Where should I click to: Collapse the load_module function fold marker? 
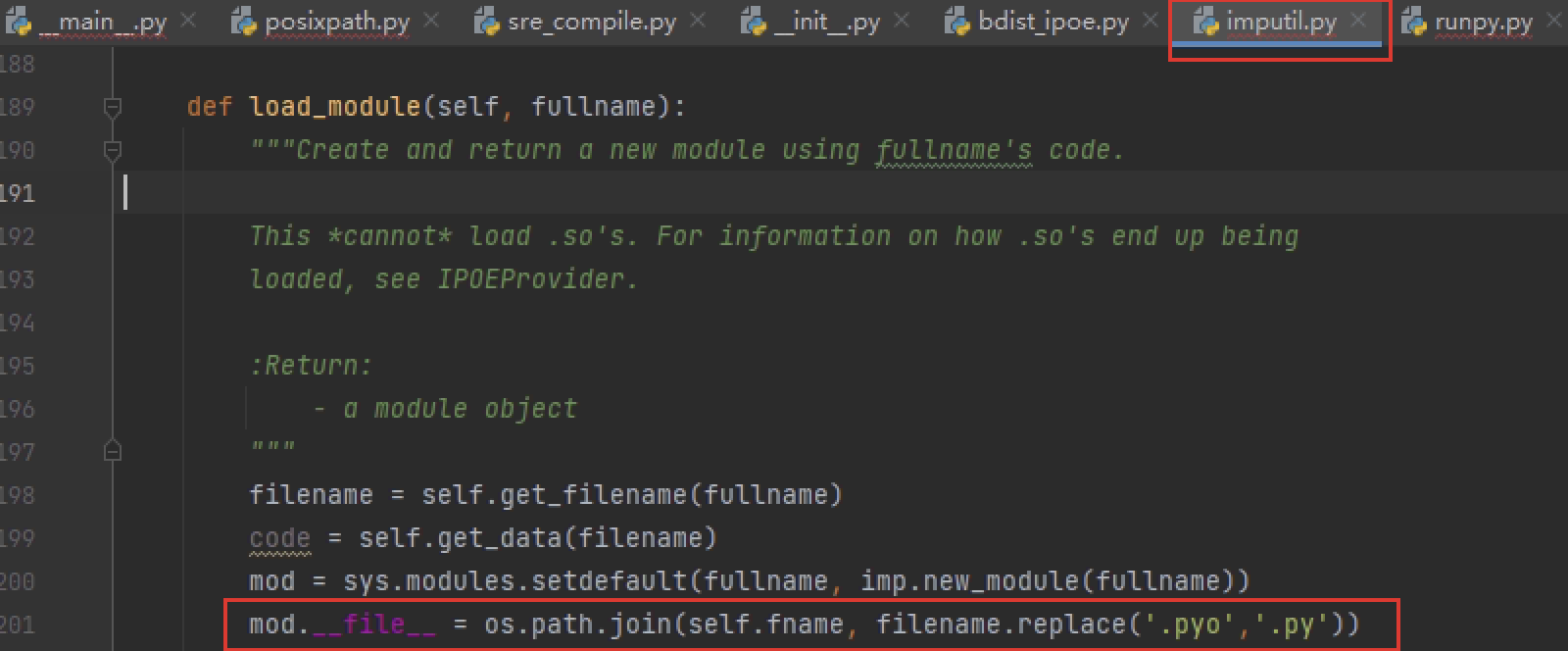pos(113,106)
